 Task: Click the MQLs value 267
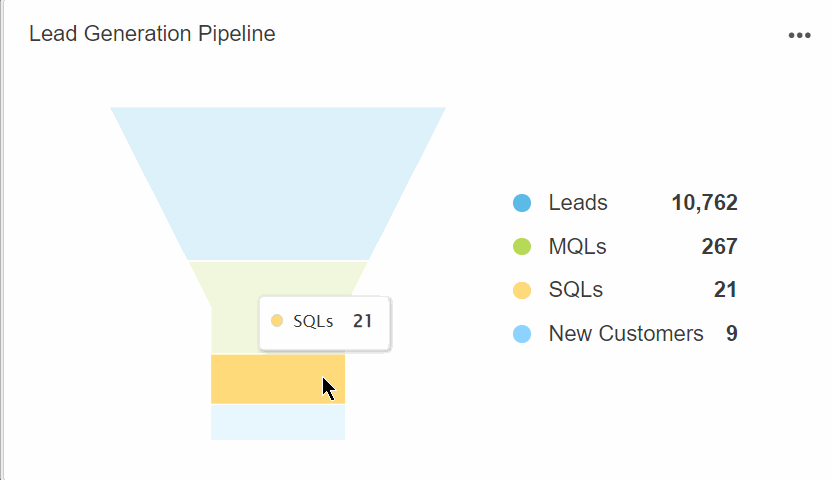[x=719, y=247]
